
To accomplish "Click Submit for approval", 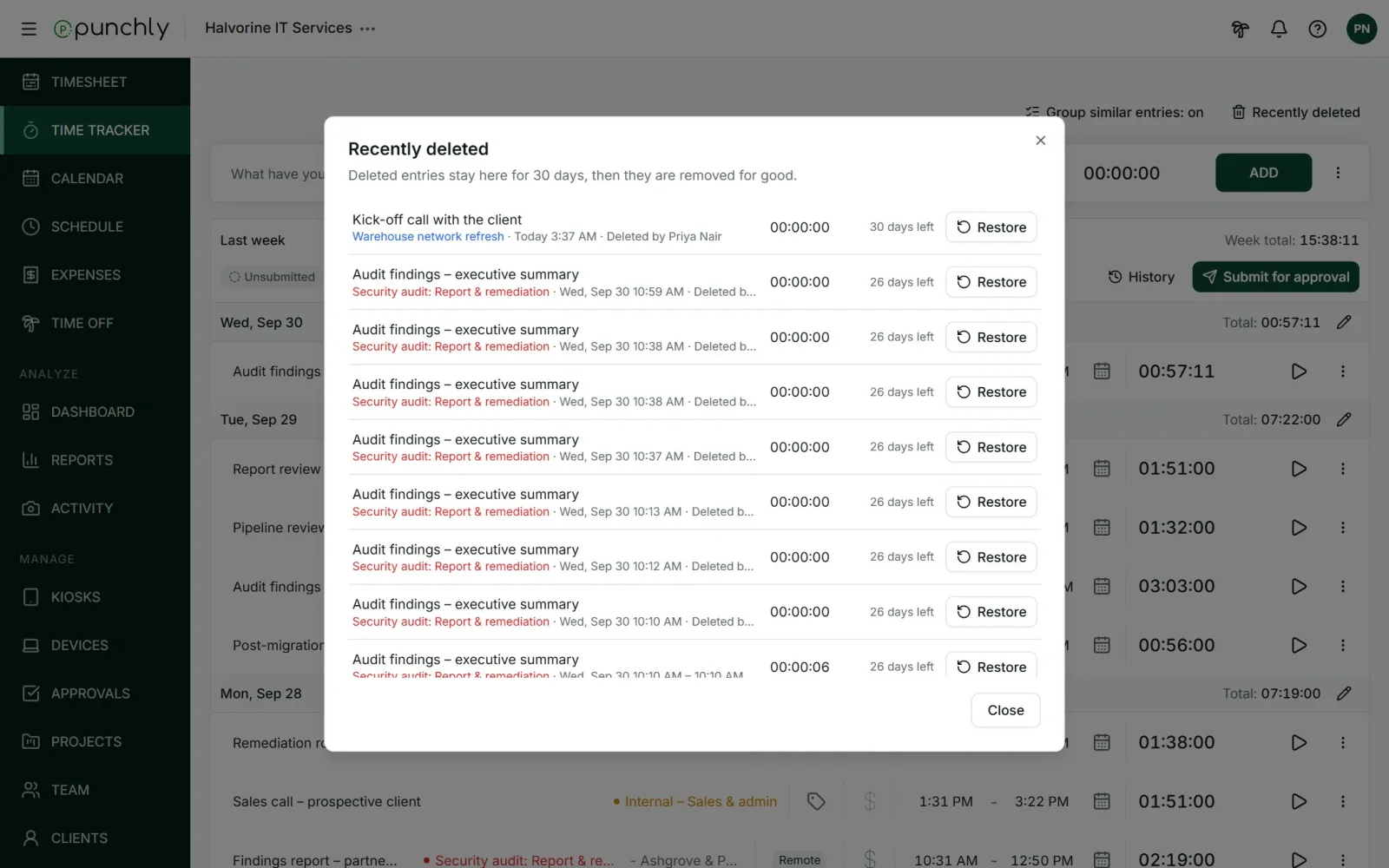I will point(1275,277).
